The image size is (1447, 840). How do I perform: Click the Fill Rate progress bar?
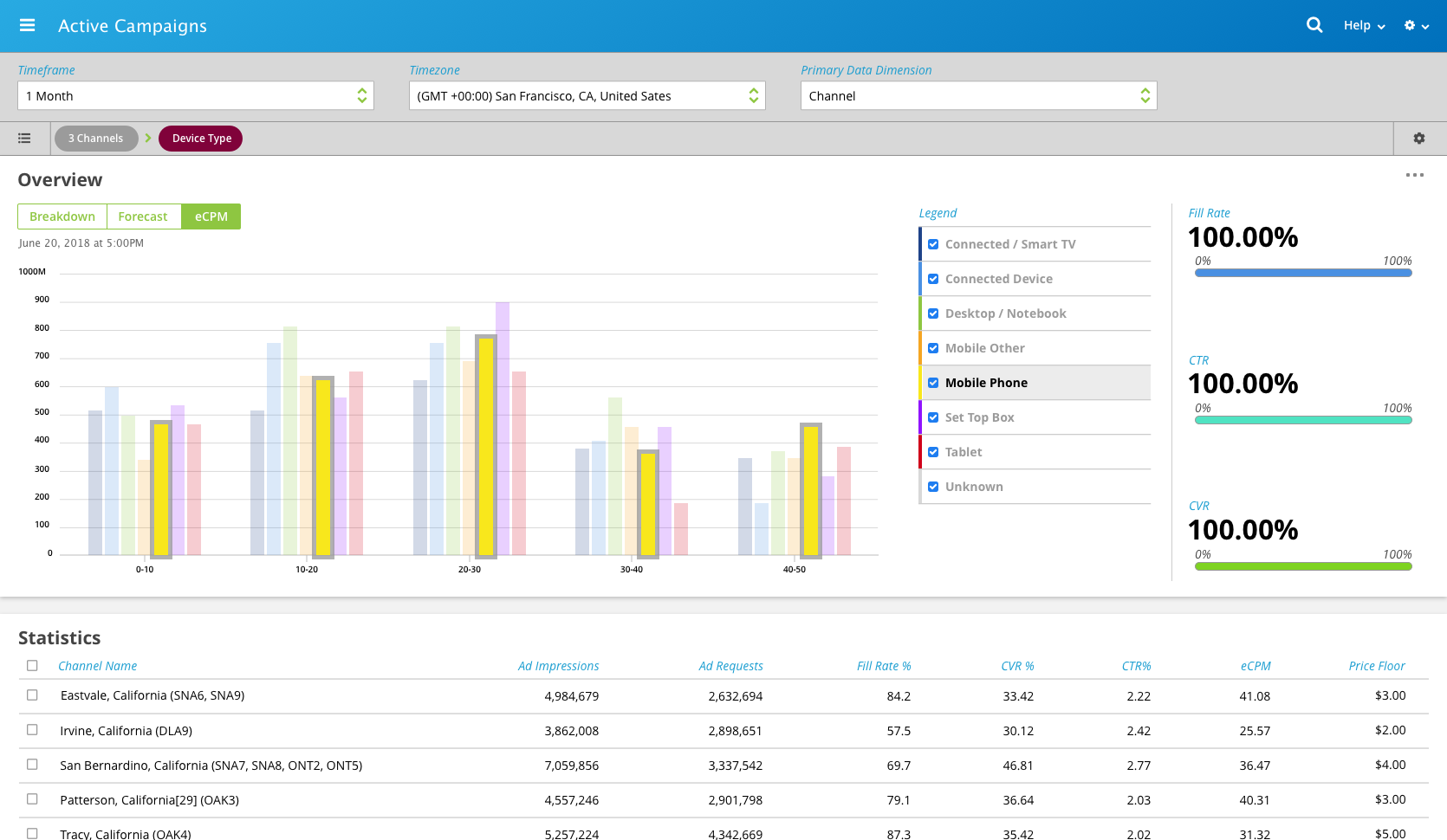[1302, 273]
